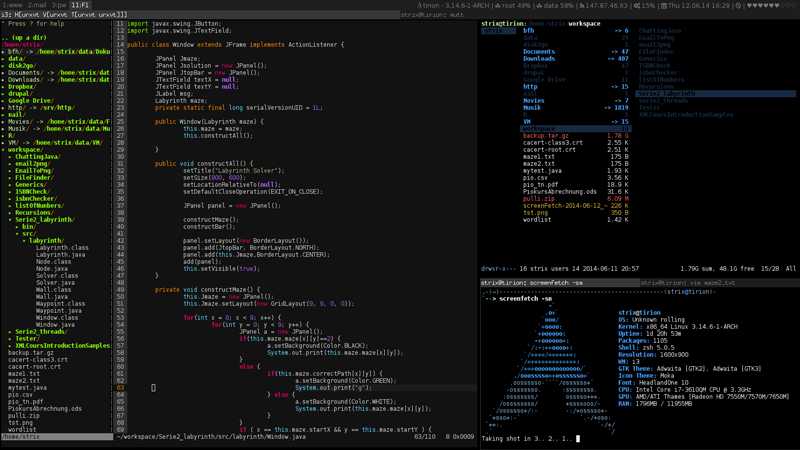Select cacert-root.crt in ranger pane
800x450 pixels.
576,149
